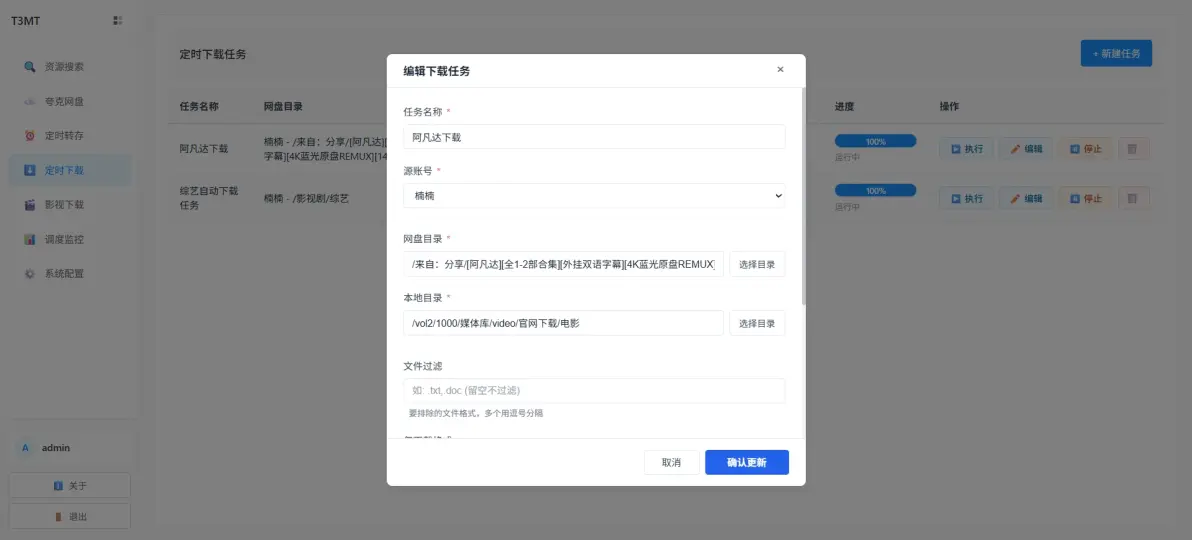This screenshot has height=540, width=1192.
Task: Select 定时下载 in the sidebar
Action: coord(70,170)
